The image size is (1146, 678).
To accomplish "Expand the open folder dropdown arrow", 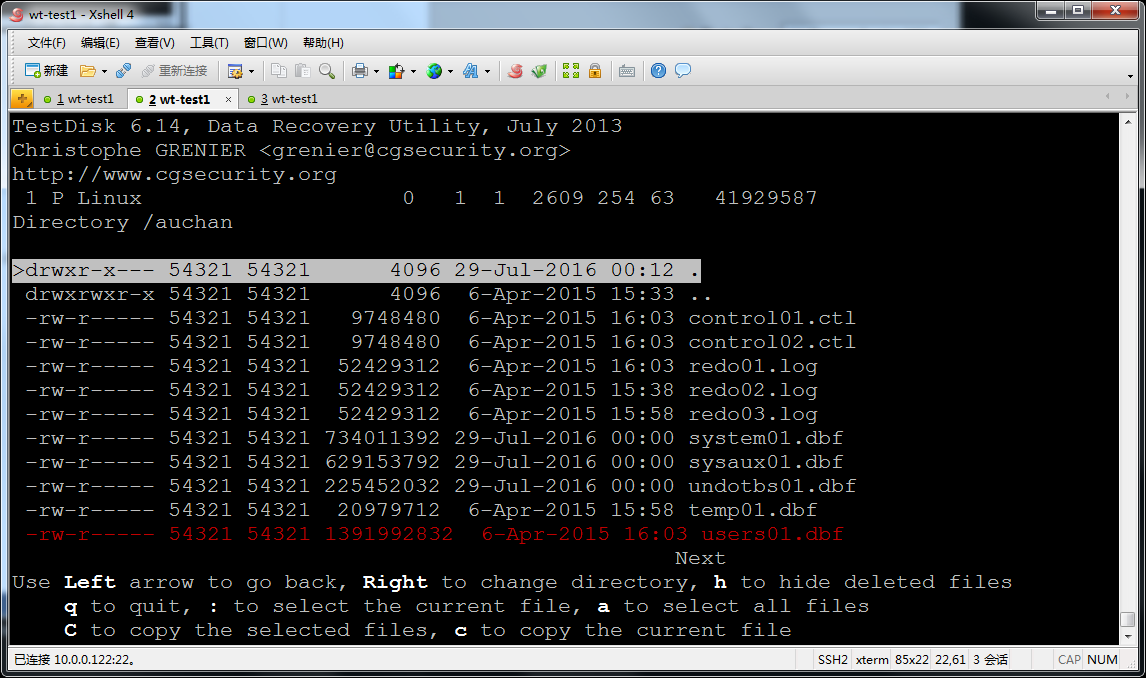I will click(x=105, y=72).
